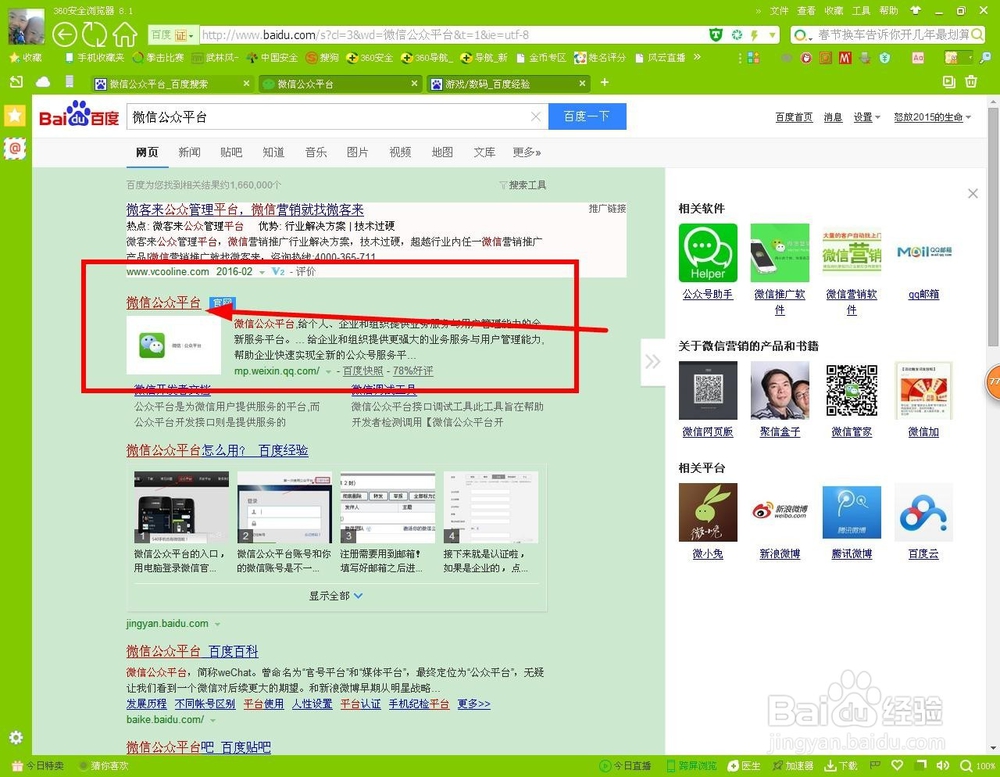Open the 下载 downloads icon in the status bar
This screenshot has height=777, width=1000.
[841, 766]
